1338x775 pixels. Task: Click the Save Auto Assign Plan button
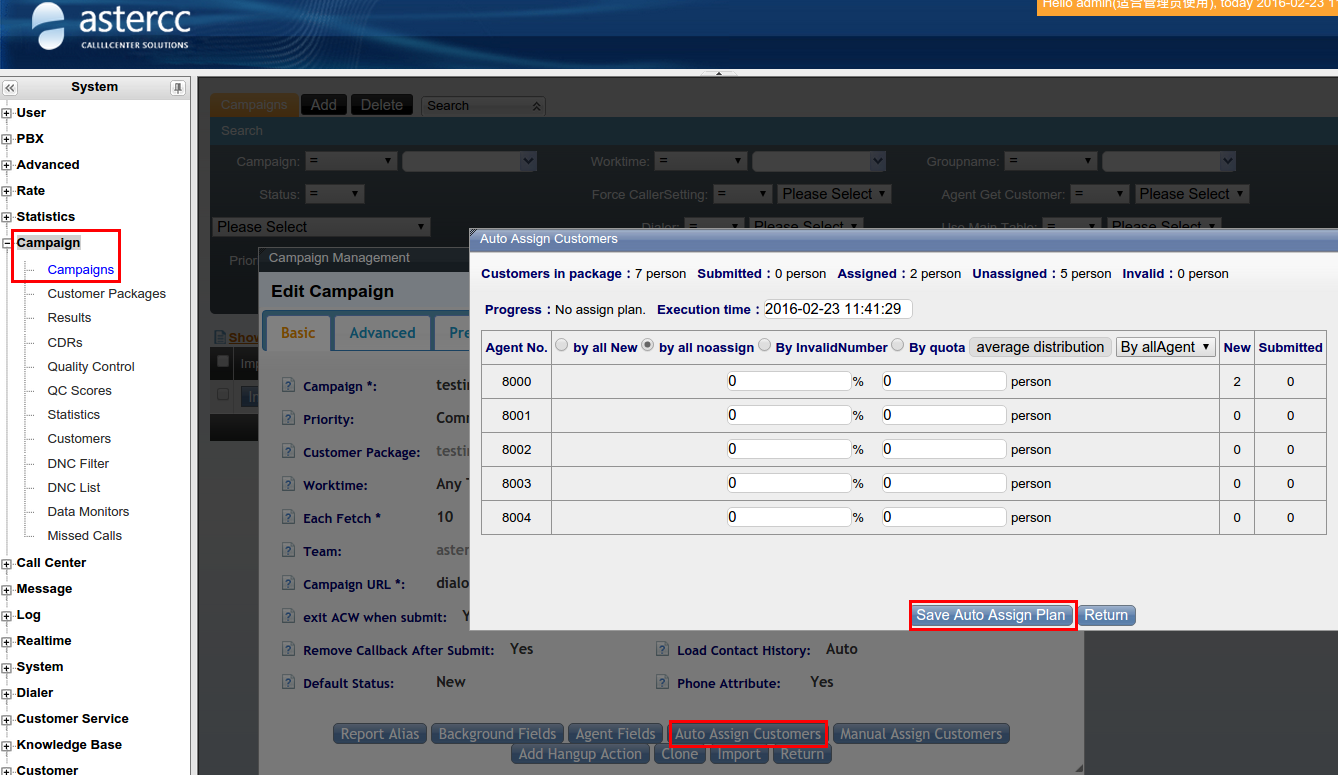991,615
